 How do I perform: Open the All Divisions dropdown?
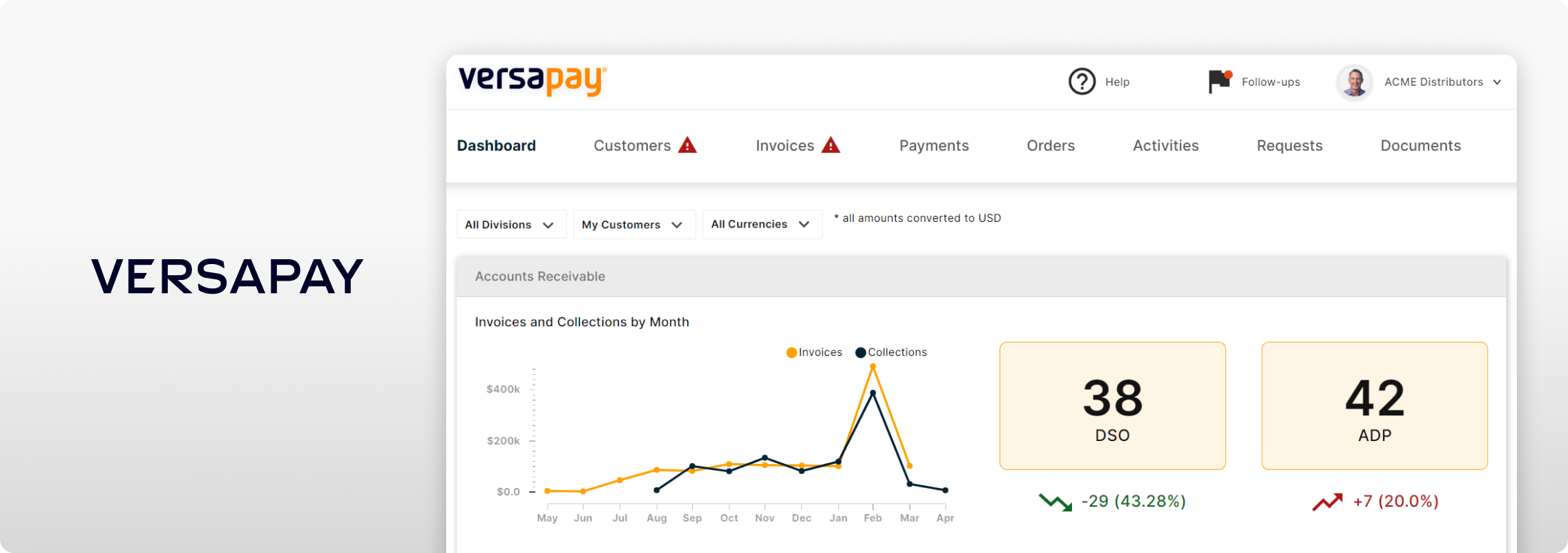[x=511, y=225]
